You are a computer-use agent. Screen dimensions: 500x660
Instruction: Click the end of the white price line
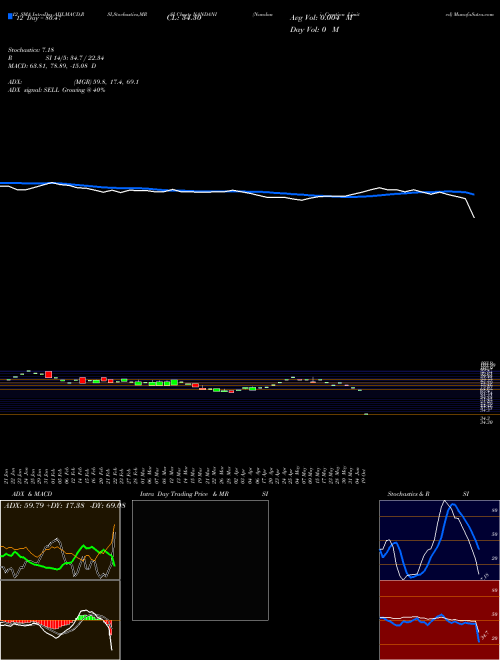475,218
